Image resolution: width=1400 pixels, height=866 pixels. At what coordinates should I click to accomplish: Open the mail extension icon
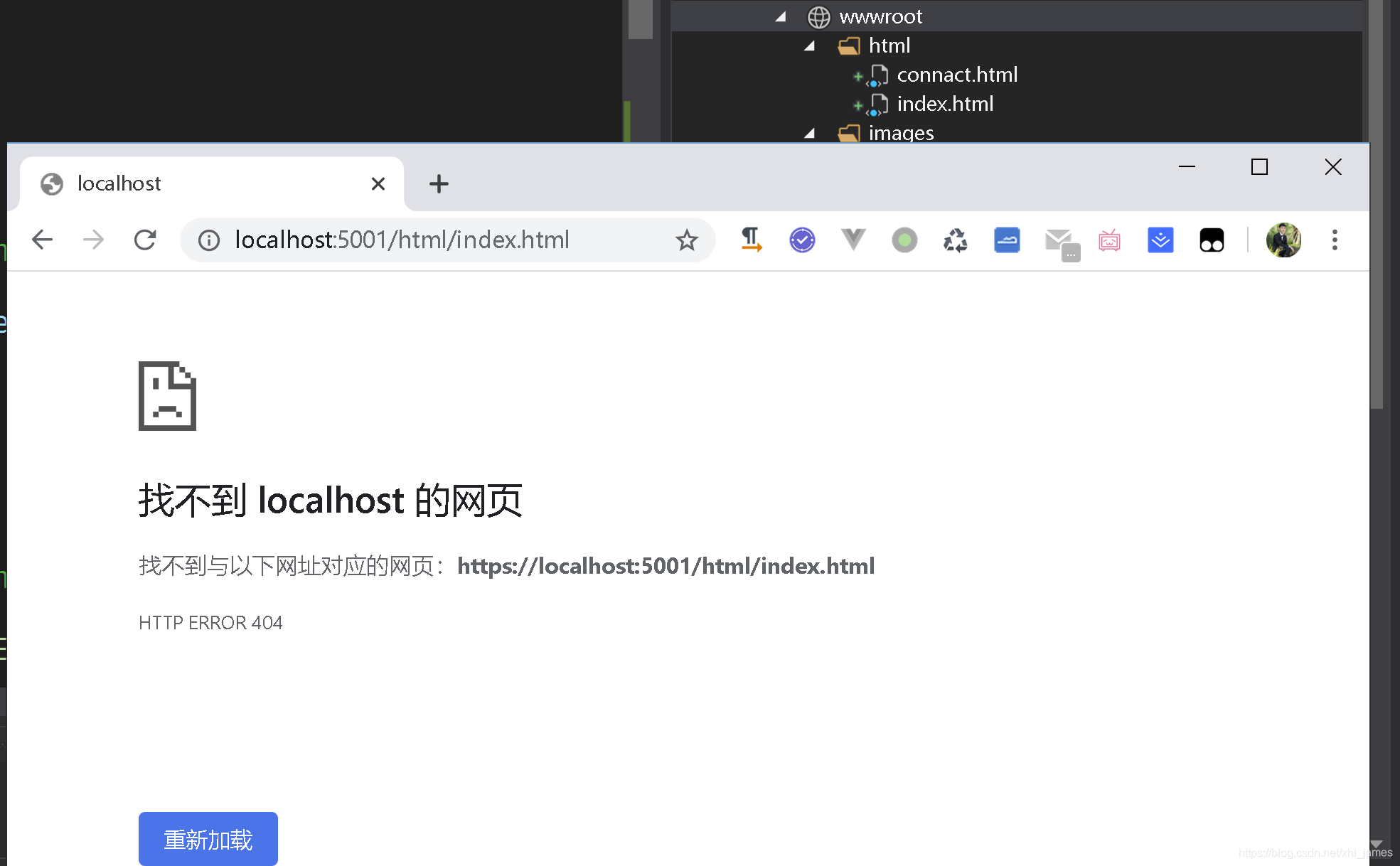pyautogui.click(x=1059, y=242)
